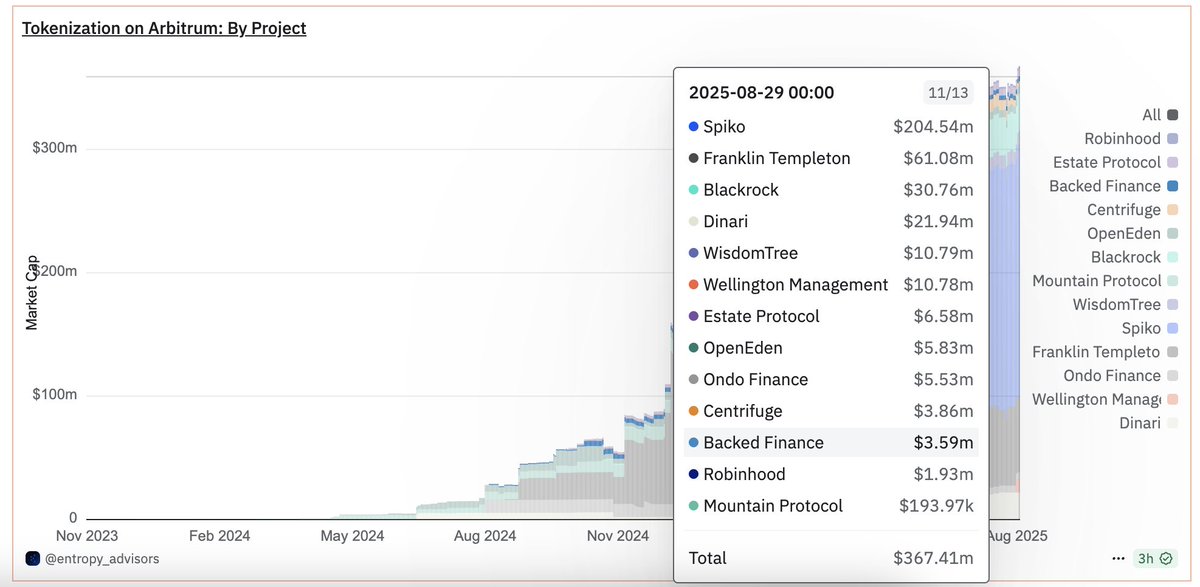Select the Estate Protocol name in the tooltip
This screenshot has width=1200, height=587.
(761, 316)
